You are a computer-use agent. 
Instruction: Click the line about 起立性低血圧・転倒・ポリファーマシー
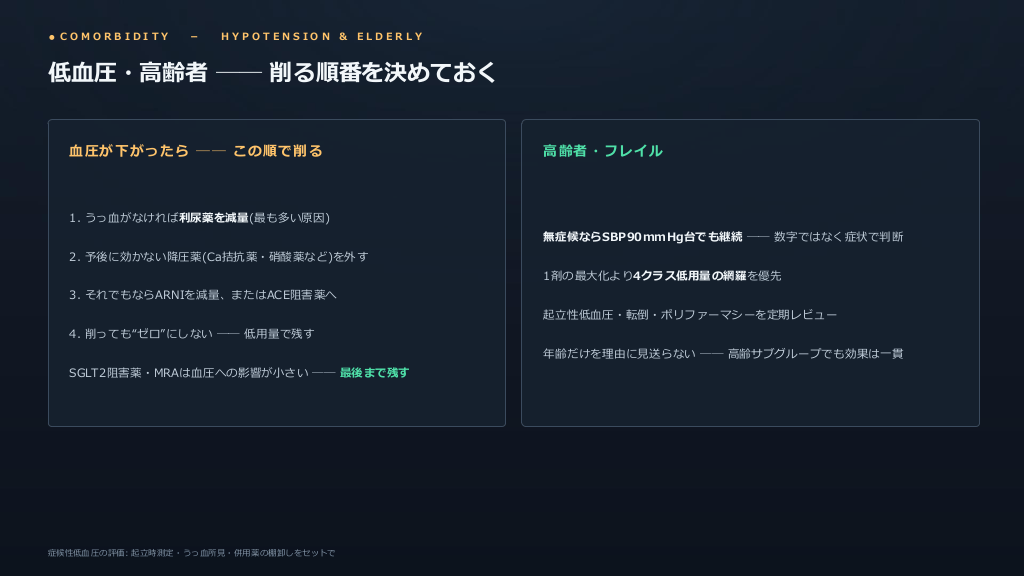690,315
